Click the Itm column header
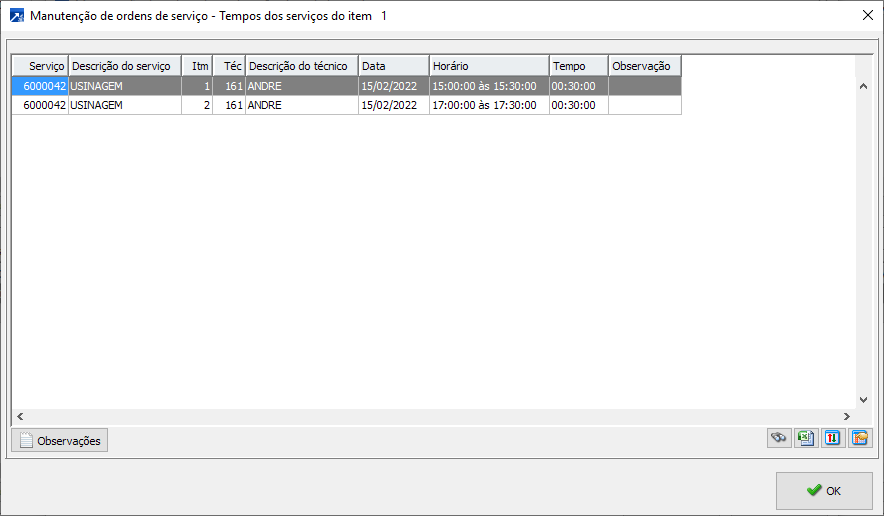The width and height of the screenshot is (884, 516). [197, 66]
